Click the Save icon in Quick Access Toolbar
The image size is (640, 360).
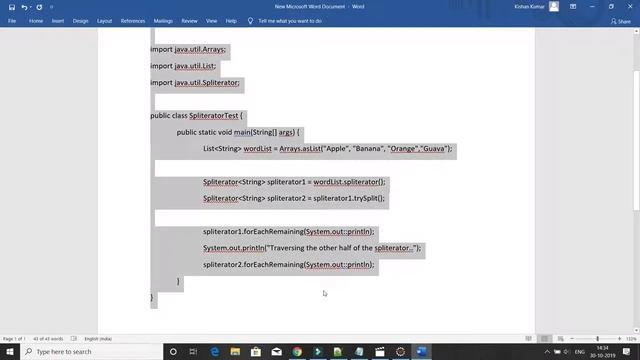click(x=12, y=7)
